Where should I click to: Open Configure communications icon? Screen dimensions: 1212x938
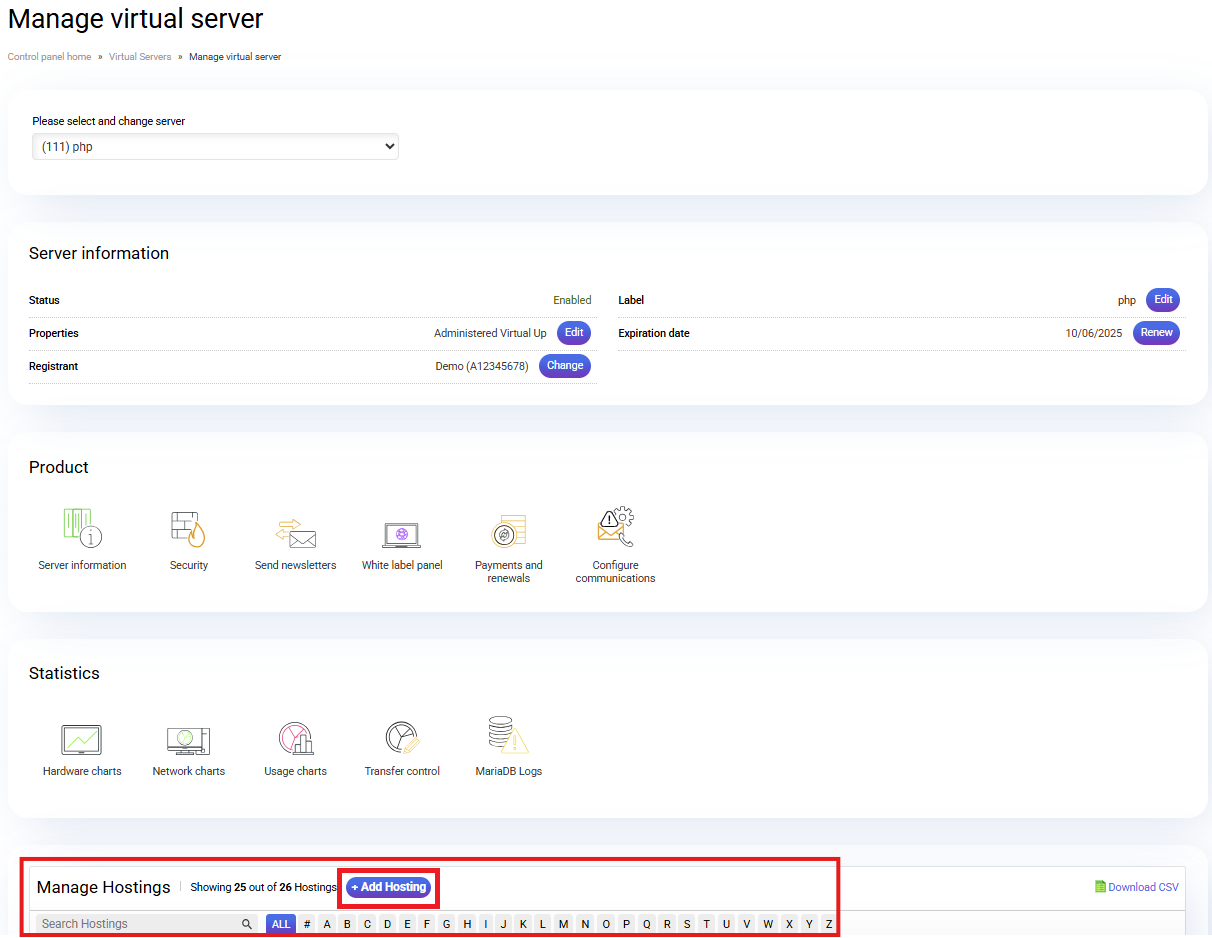click(x=615, y=529)
